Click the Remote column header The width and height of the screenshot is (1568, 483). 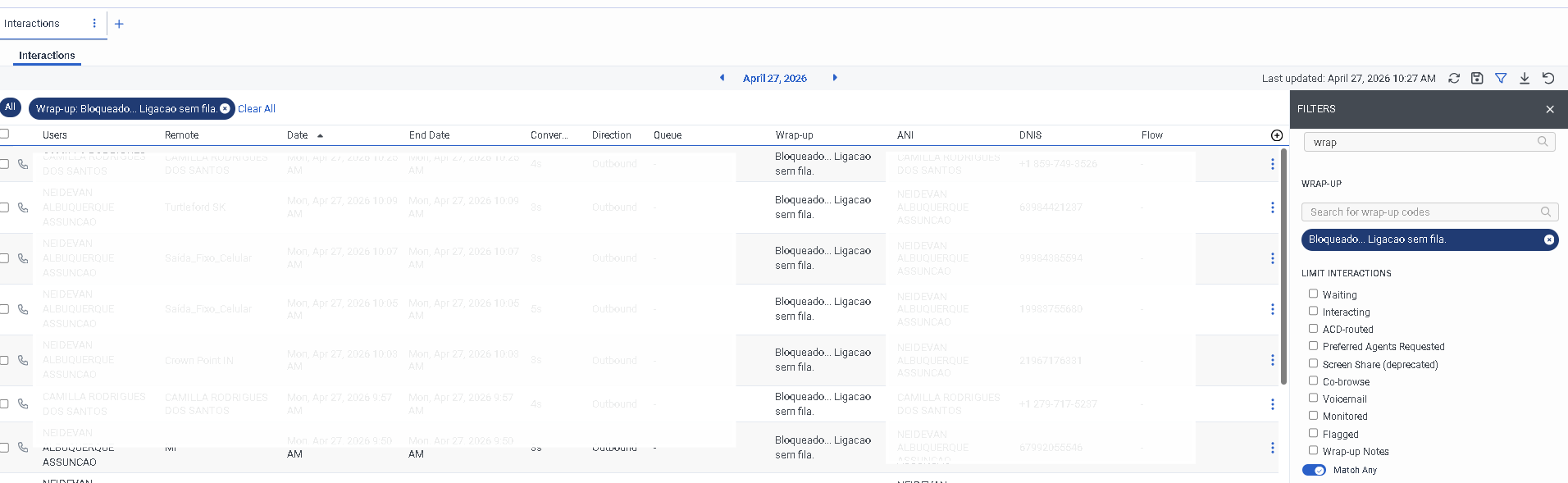click(x=182, y=135)
